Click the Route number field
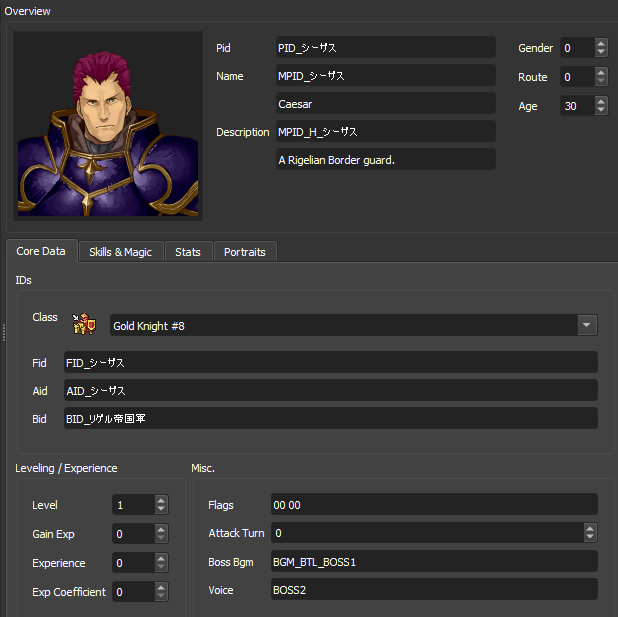This screenshot has height=617, width=618. tap(578, 77)
